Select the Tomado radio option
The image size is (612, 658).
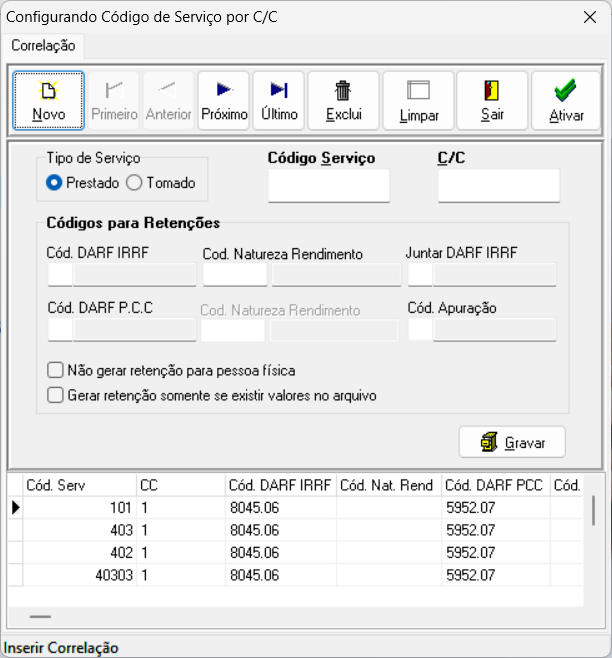tap(161, 183)
